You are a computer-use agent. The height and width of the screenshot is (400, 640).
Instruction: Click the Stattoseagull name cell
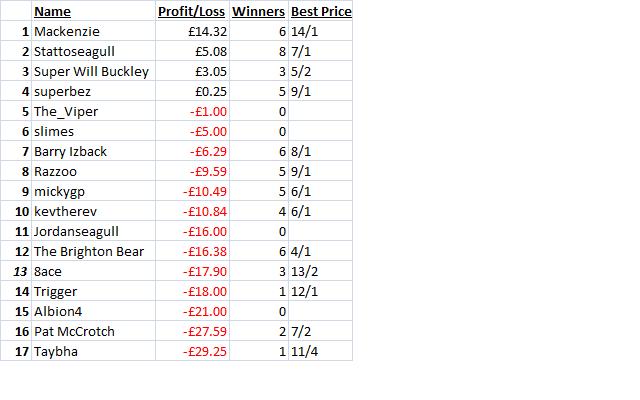coord(93,51)
